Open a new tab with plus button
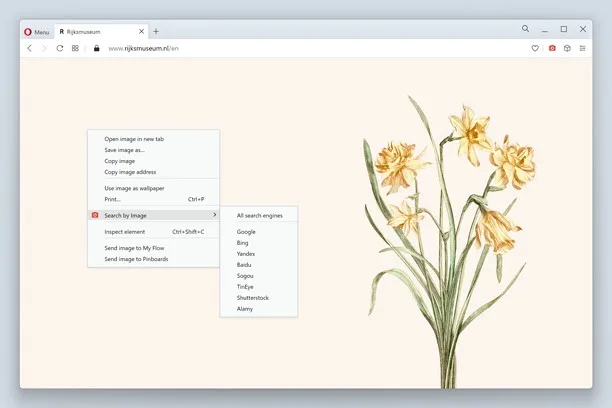Viewport: 612px width, 408px height. [x=156, y=32]
